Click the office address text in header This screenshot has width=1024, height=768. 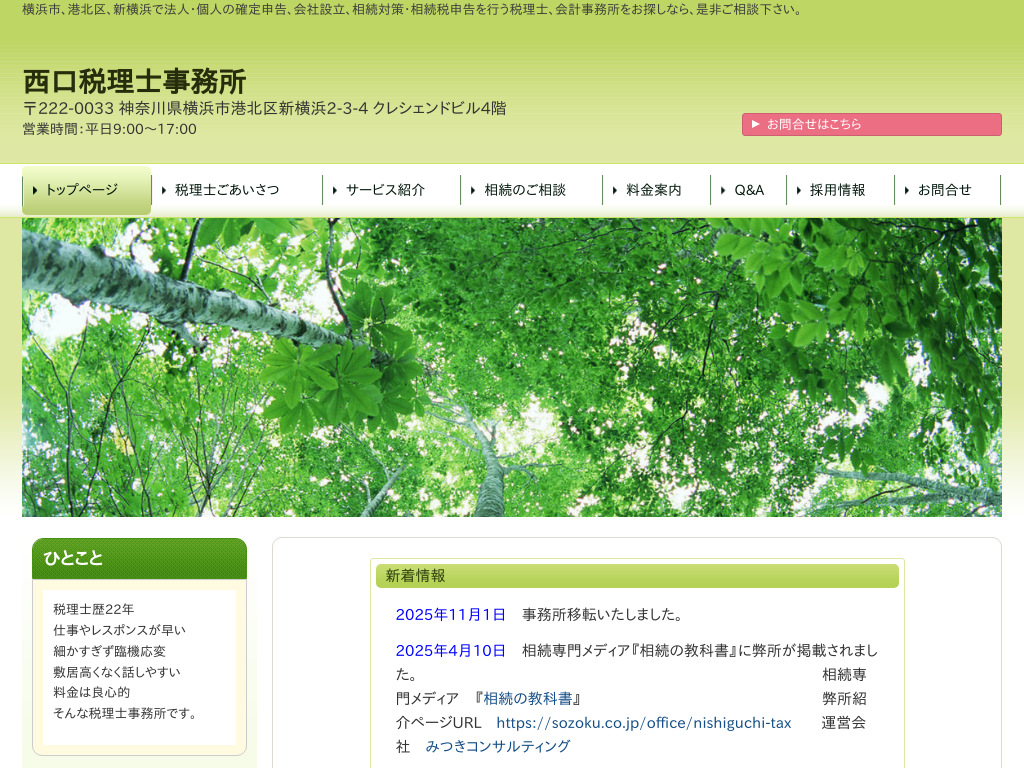click(264, 108)
